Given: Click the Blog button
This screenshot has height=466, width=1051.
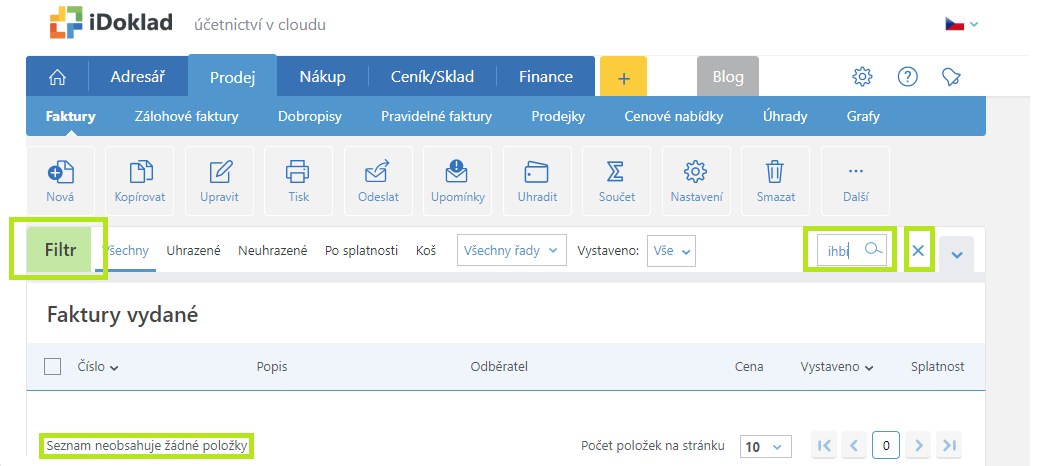Looking at the screenshot, I should 728,76.
